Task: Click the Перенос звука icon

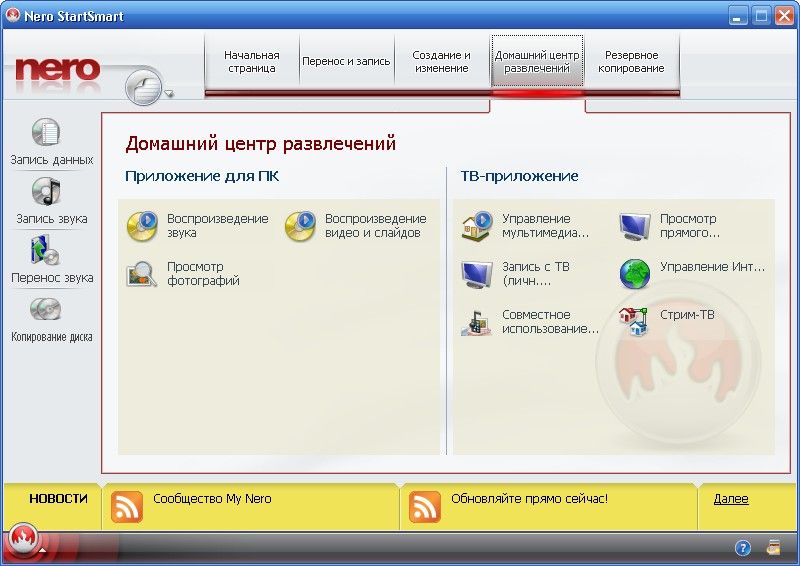Action: point(45,250)
